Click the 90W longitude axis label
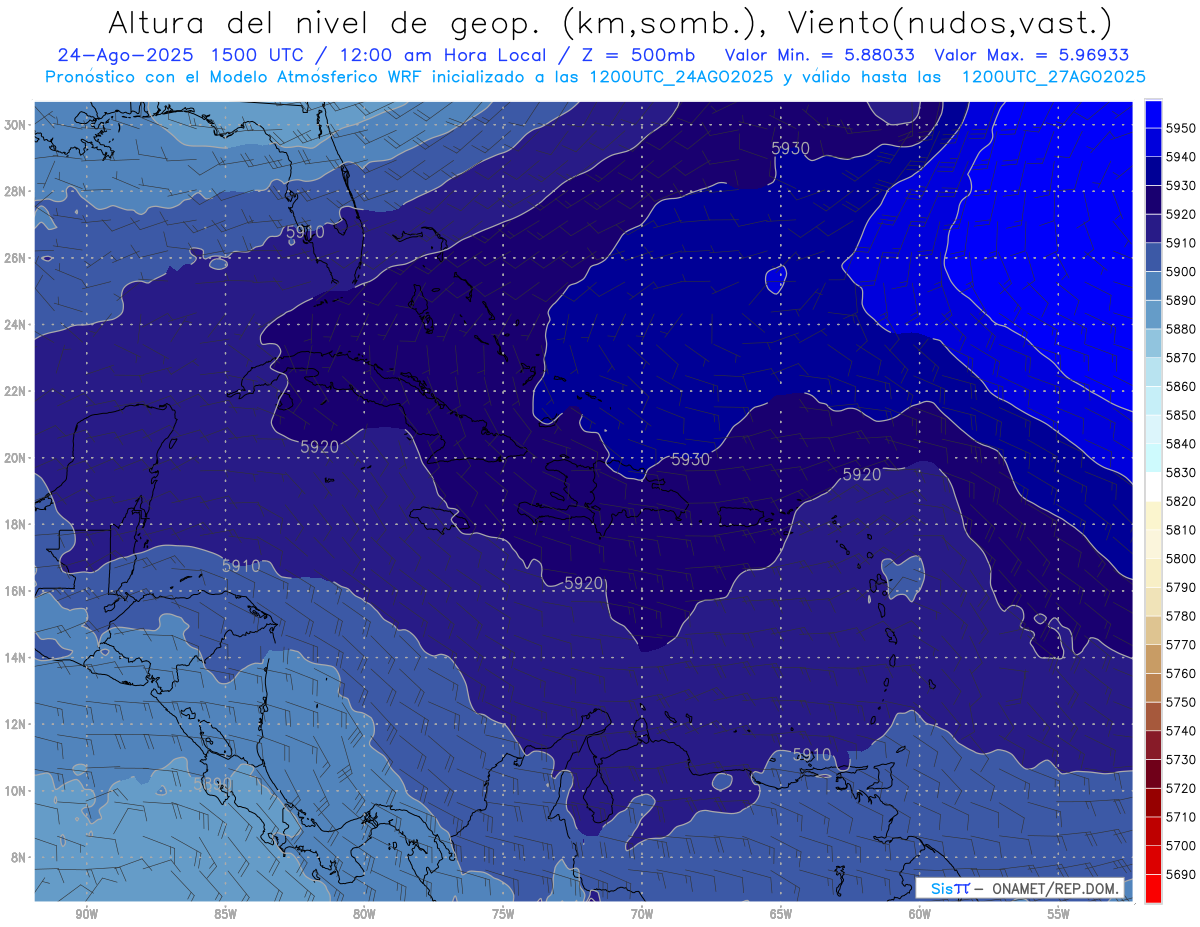 coord(86,914)
